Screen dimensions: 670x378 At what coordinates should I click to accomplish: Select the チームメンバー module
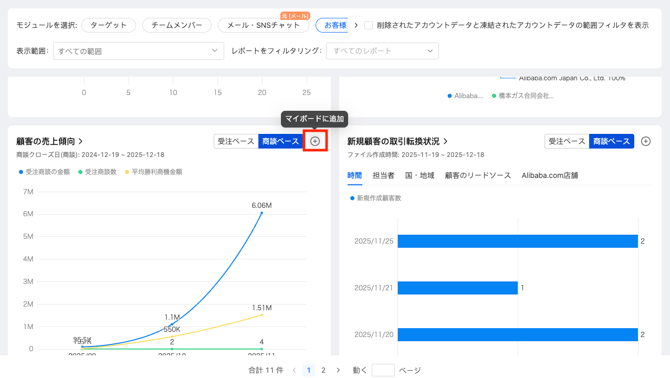click(177, 25)
